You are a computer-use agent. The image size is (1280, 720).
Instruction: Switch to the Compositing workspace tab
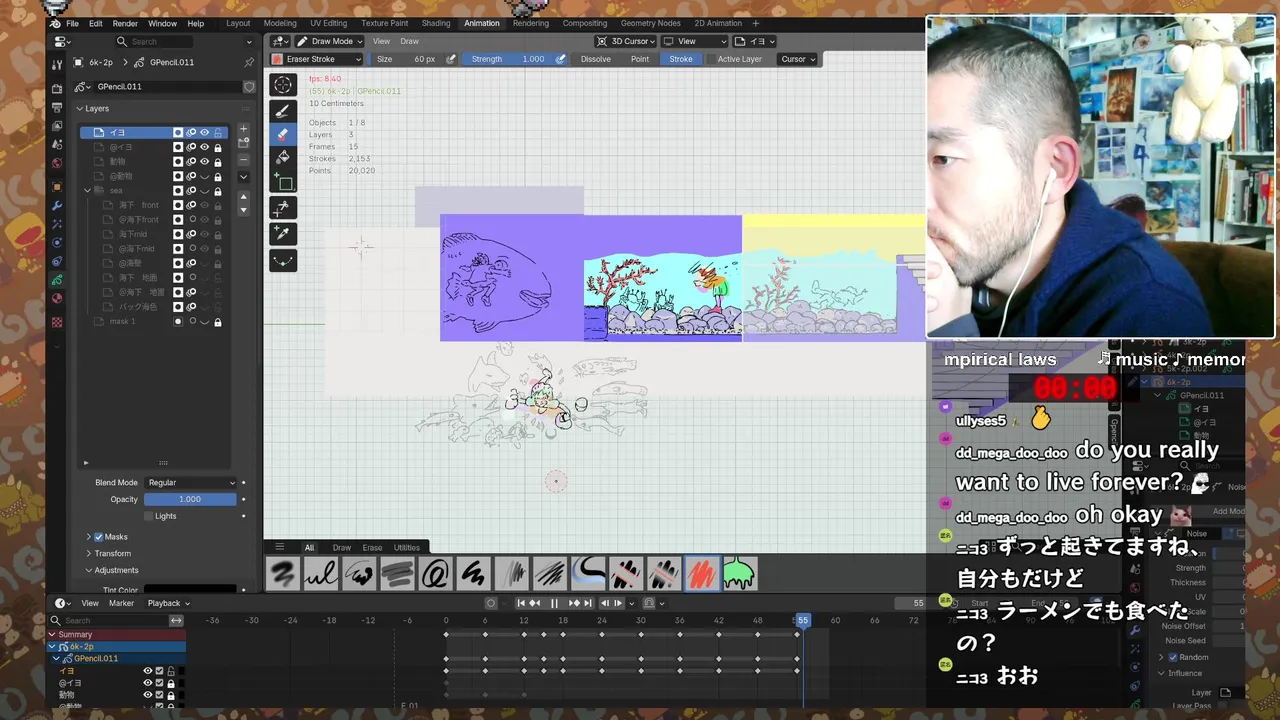pos(585,23)
